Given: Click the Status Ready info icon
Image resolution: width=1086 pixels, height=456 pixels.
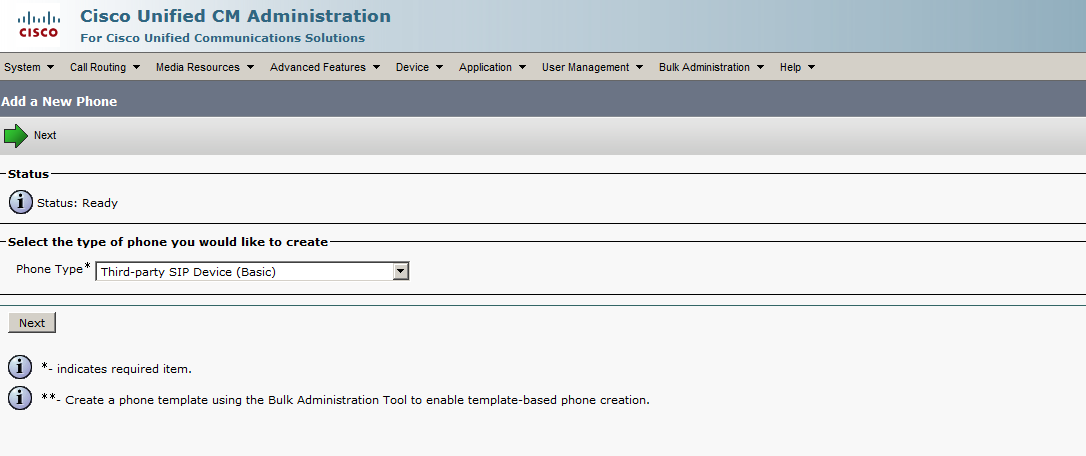Looking at the screenshot, I should (21, 202).
